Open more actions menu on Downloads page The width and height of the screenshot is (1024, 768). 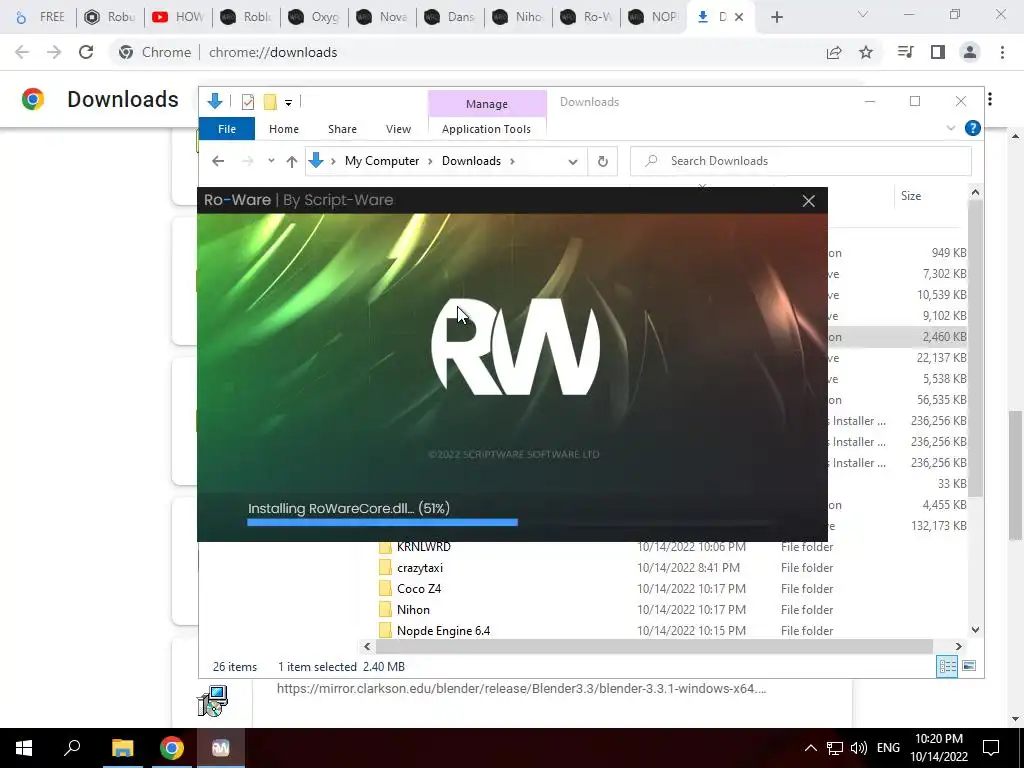pos(990,99)
